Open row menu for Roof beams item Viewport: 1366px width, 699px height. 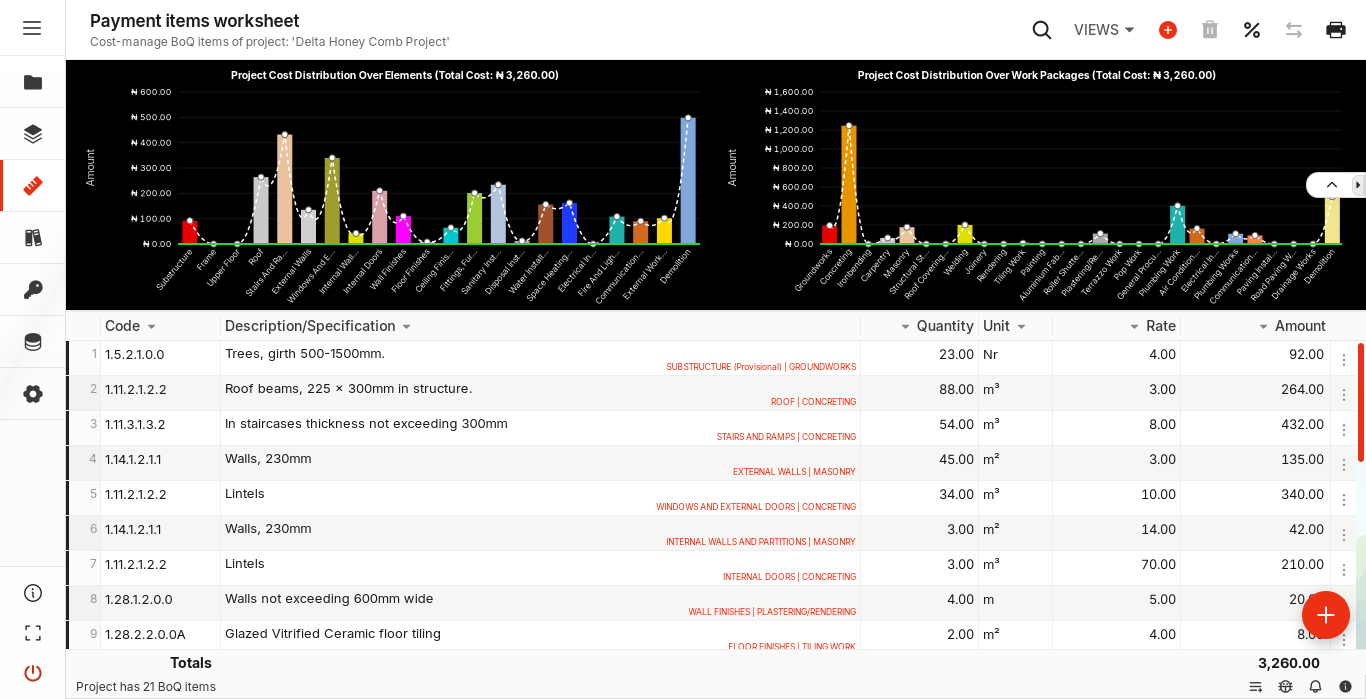[1344, 394]
